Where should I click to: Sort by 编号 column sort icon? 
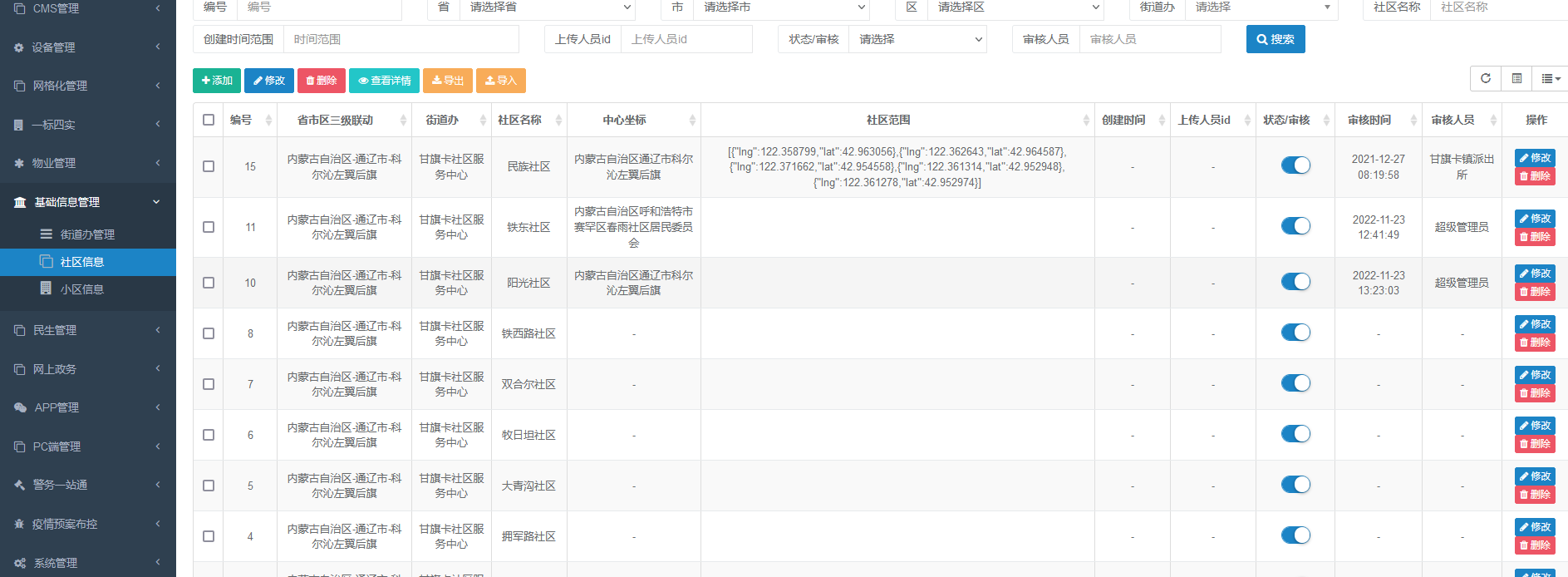pyautogui.click(x=268, y=121)
